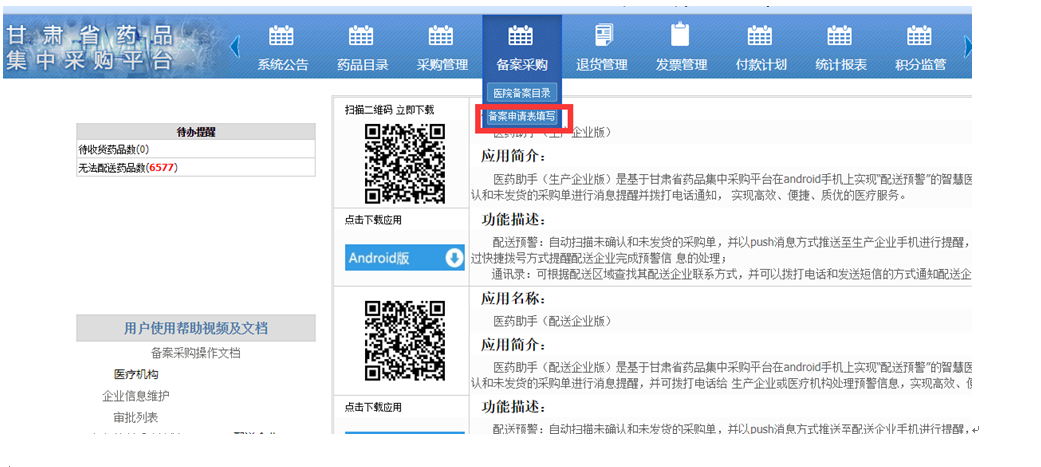
Task: Click the QR code for 医药助手（配送企业版）
Action: 404,341
